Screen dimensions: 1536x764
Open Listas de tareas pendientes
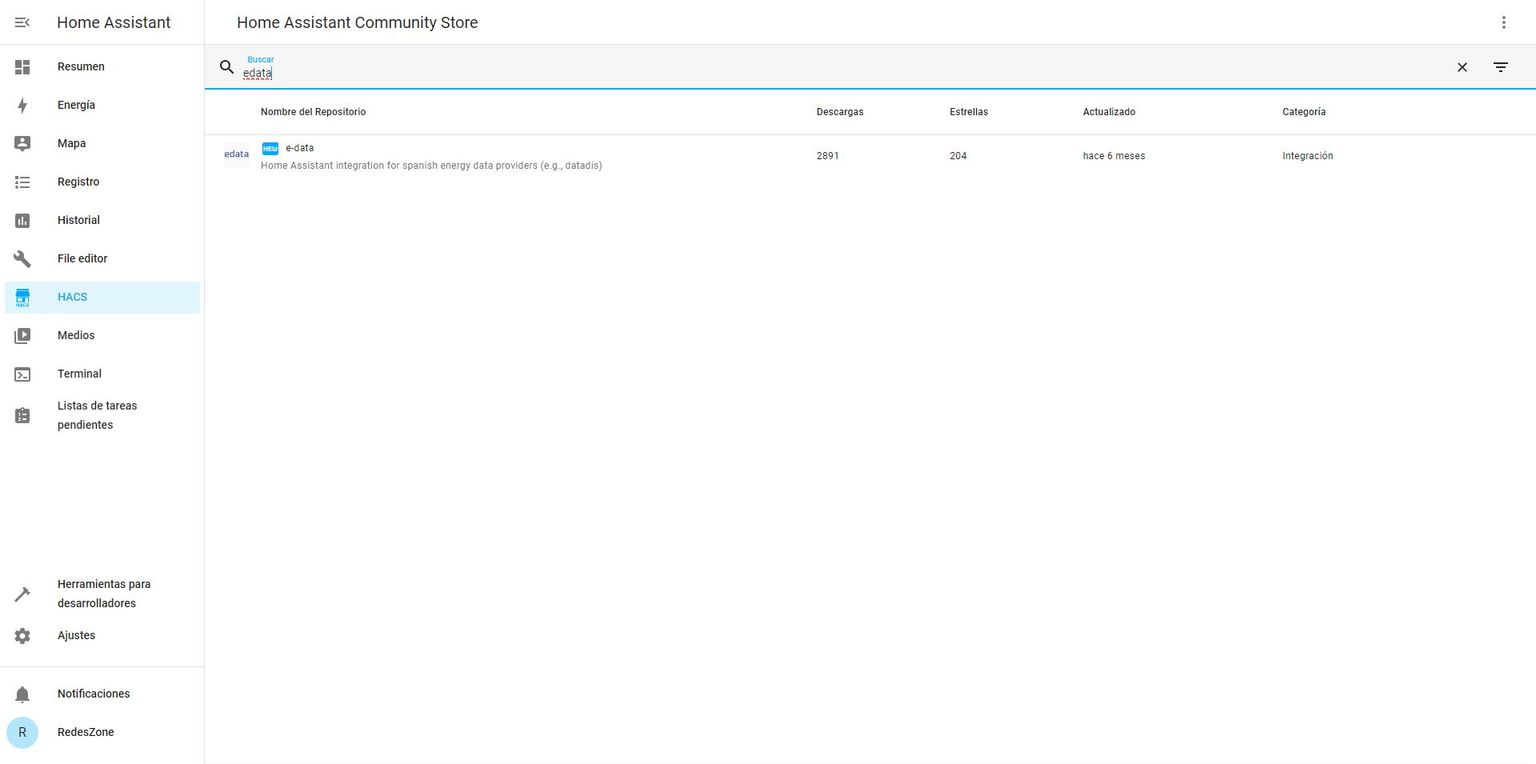102,415
